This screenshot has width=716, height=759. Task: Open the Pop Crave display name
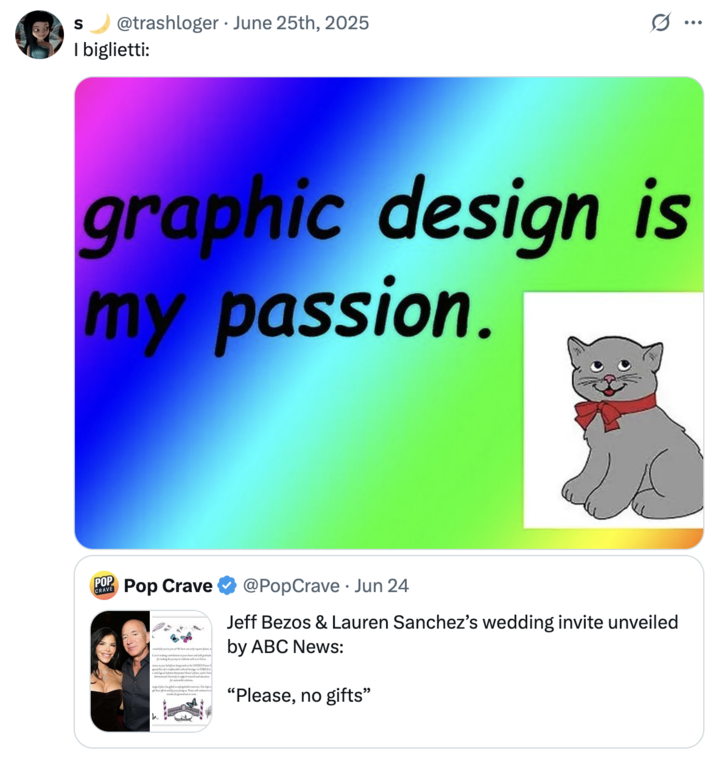coord(167,586)
